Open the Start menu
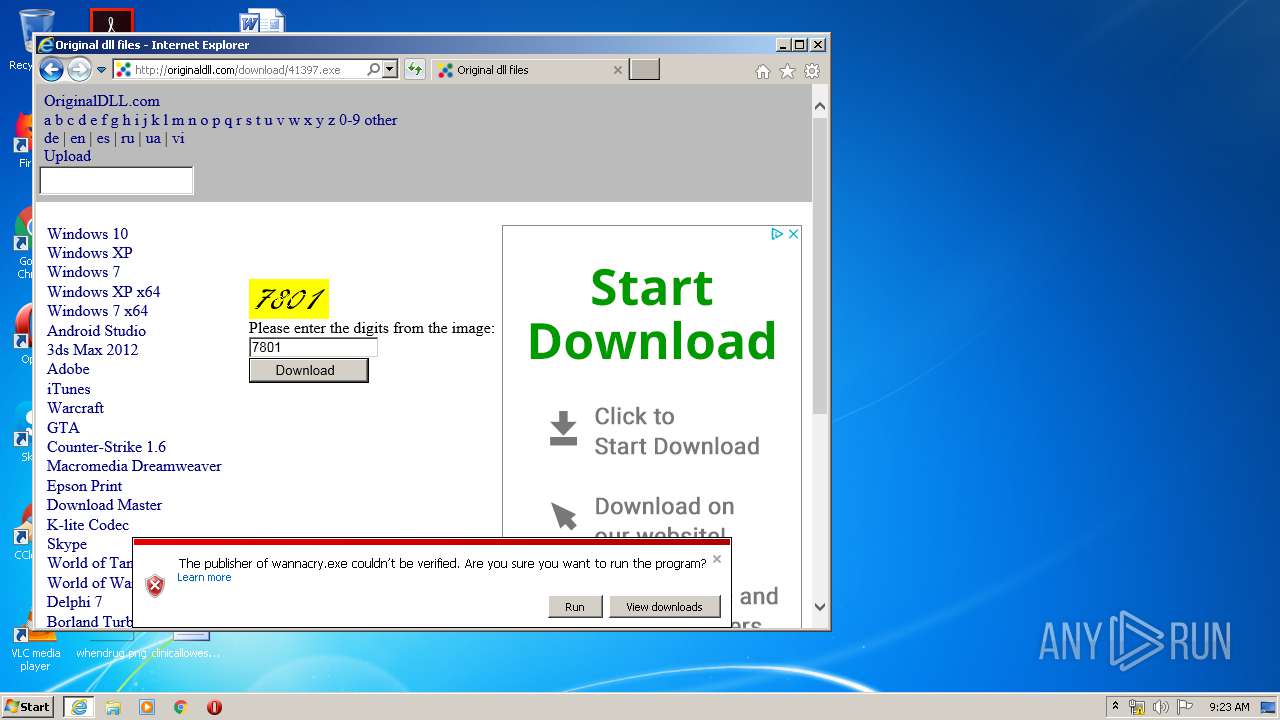This screenshot has width=1280, height=720. click(28, 707)
